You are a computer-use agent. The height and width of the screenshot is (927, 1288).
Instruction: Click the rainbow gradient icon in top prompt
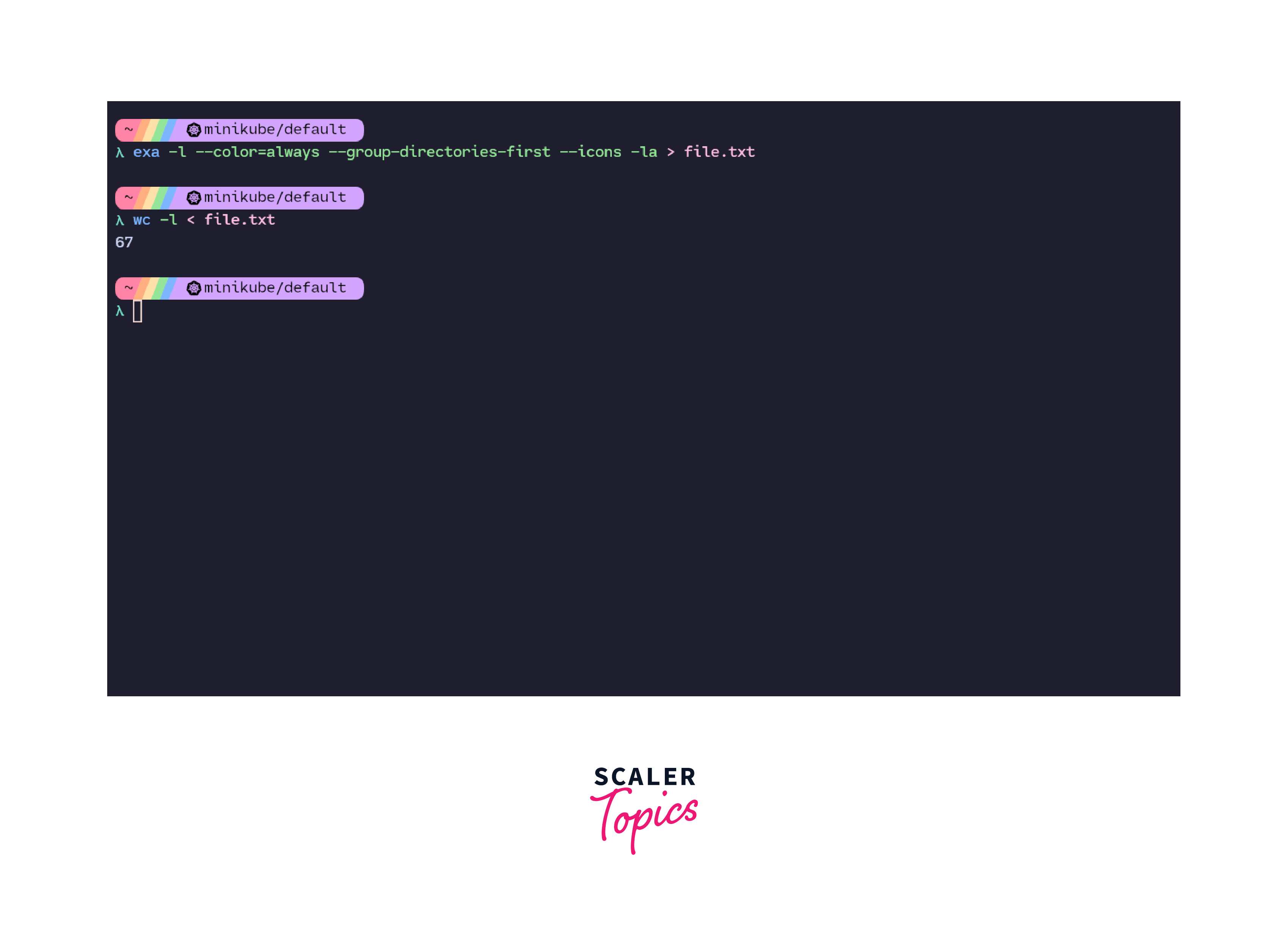click(163, 130)
